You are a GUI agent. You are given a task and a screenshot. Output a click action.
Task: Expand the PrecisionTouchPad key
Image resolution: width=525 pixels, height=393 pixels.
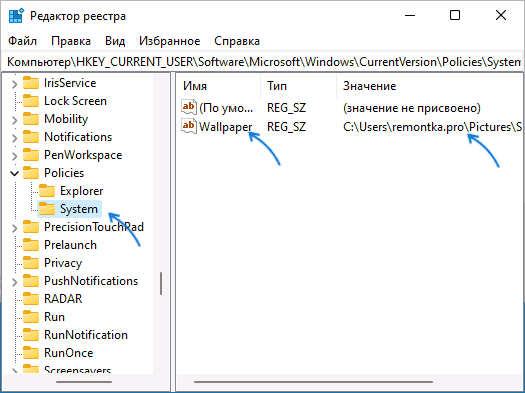[x=14, y=228]
